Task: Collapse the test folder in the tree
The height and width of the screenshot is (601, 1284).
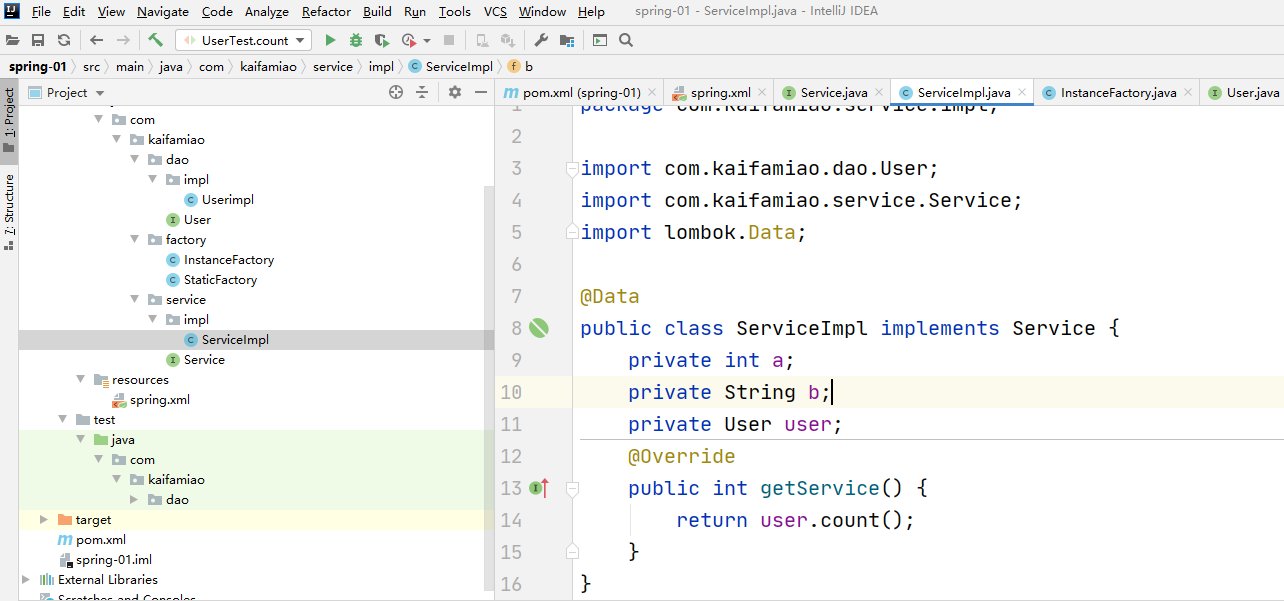Action: tap(63, 420)
